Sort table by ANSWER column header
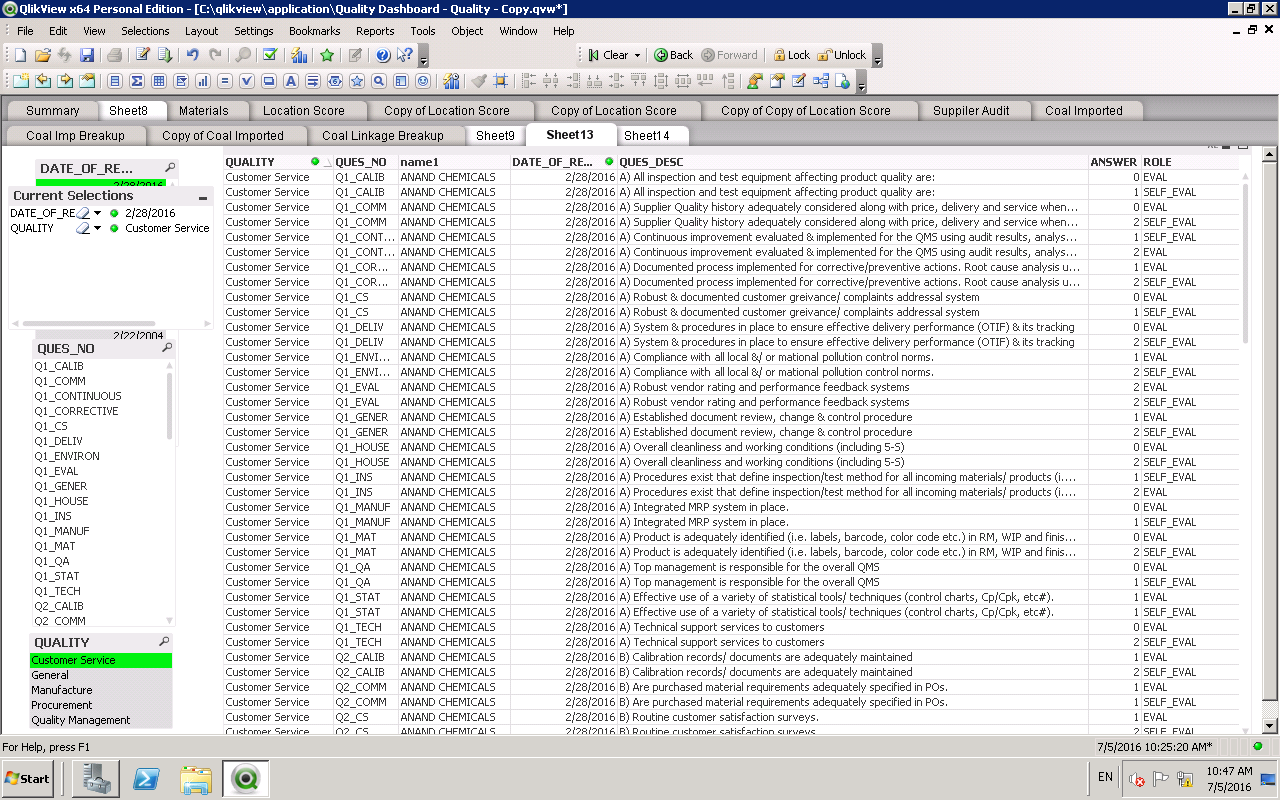The width and height of the screenshot is (1280, 800). tap(1114, 162)
